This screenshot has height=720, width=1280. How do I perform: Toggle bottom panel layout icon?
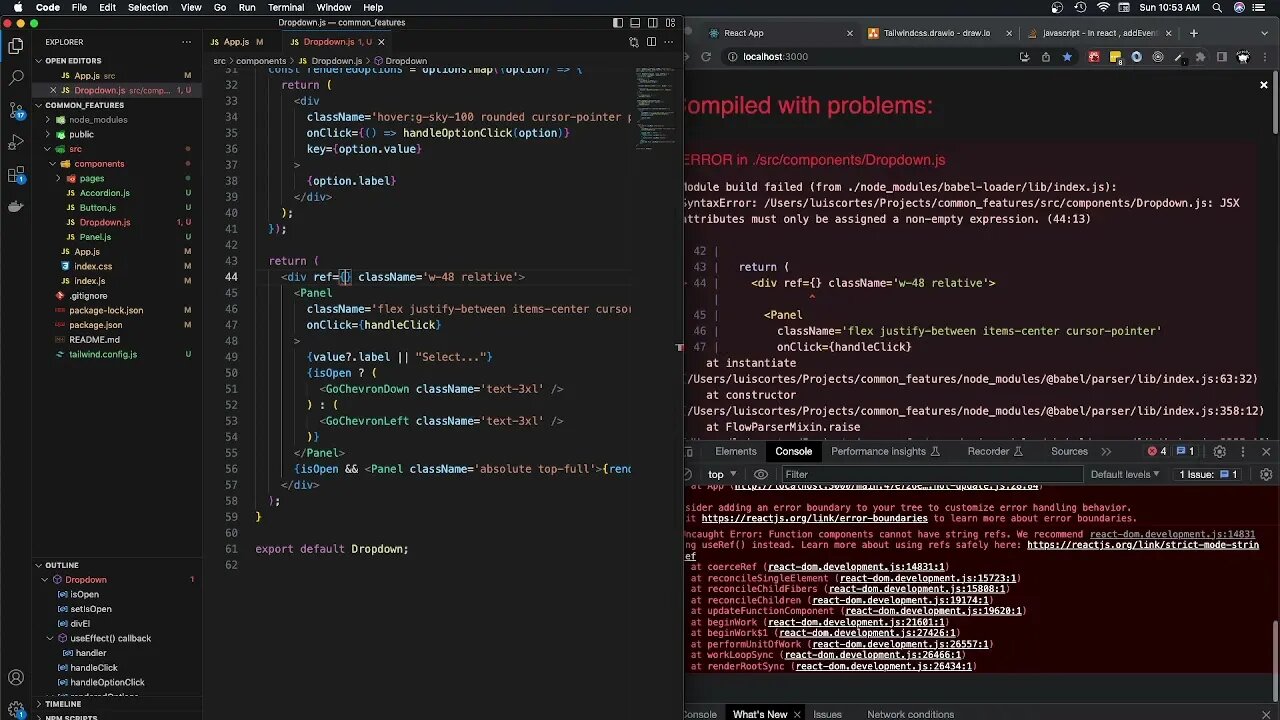(x=635, y=22)
